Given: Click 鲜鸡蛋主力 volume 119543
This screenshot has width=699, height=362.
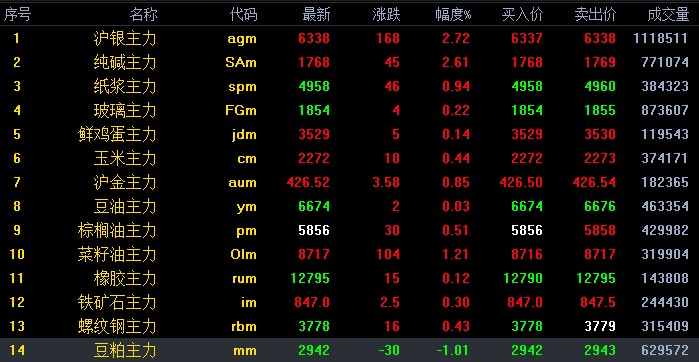Looking at the screenshot, I should pos(665,134).
